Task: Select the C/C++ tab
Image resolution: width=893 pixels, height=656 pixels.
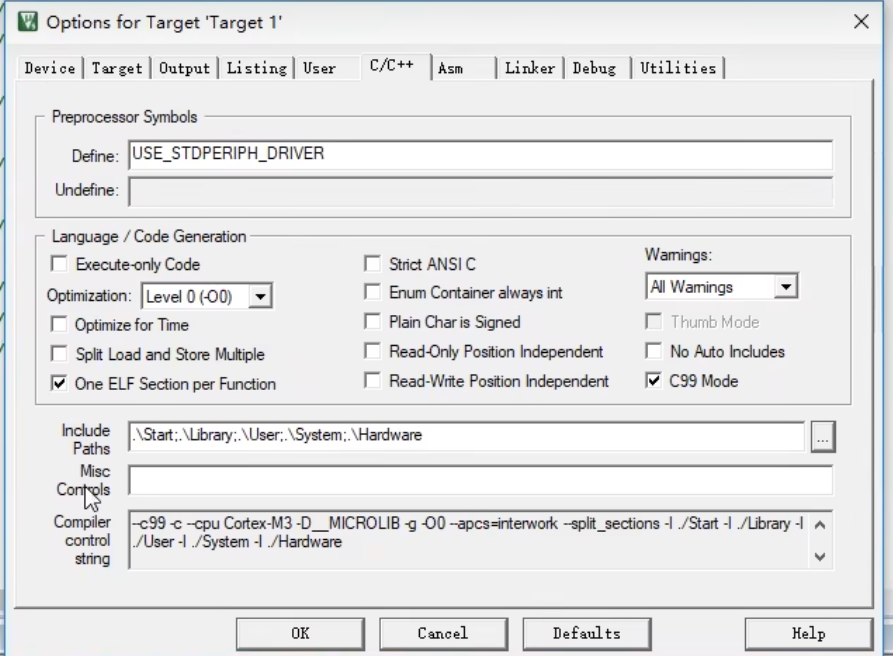Action: pyautogui.click(x=395, y=66)
